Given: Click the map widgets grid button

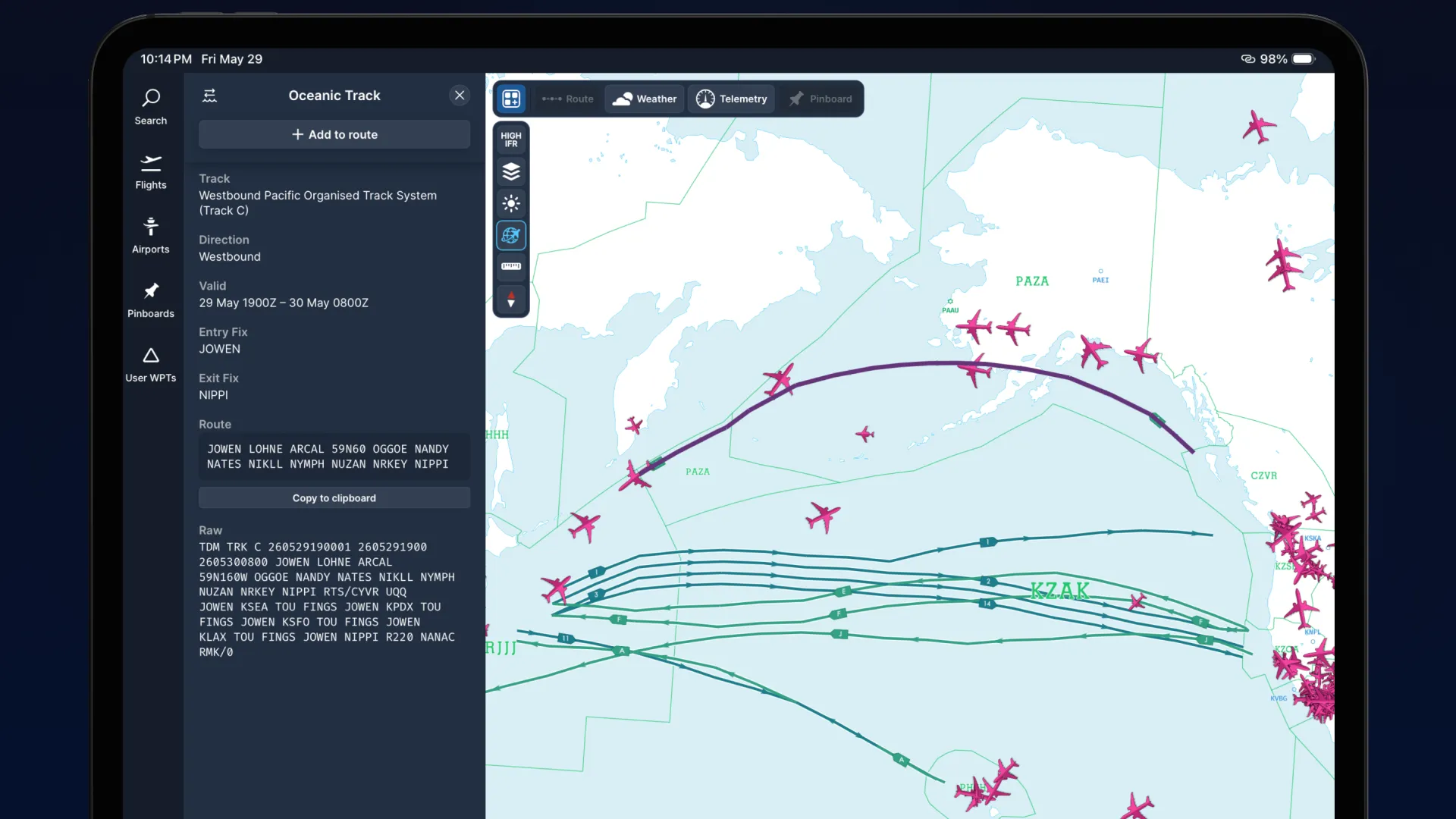Looking at the screenshot, I should pyautogui.click(x=511, y=99).
